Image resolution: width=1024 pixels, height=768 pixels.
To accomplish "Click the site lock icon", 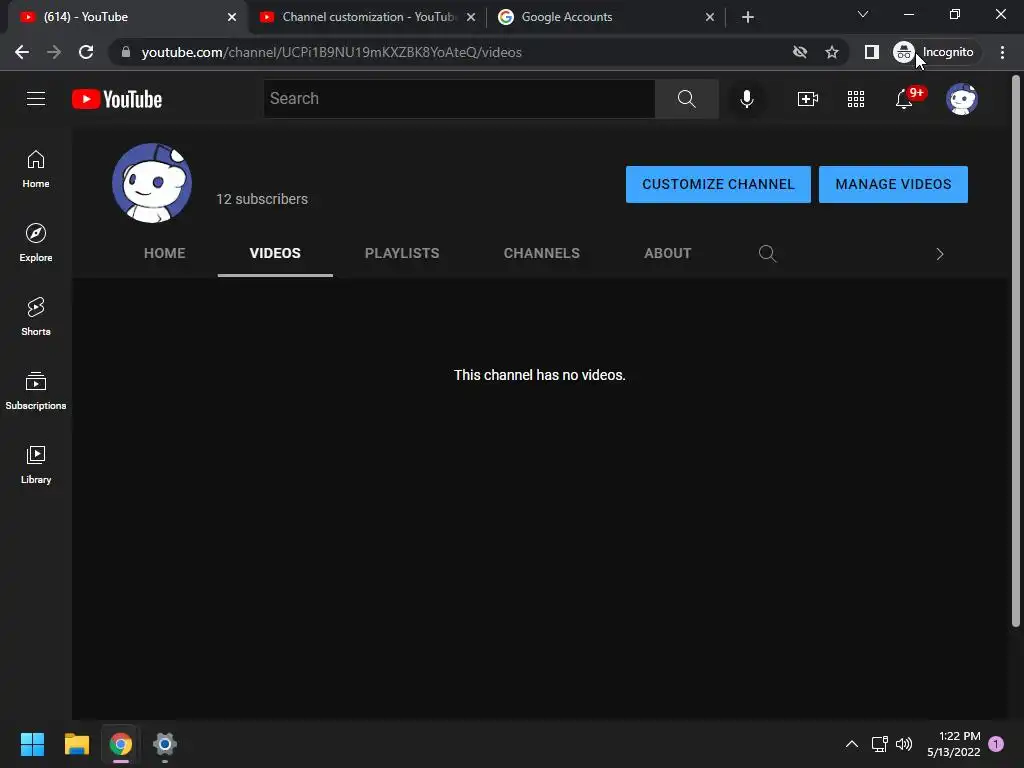I will point(126,52).
